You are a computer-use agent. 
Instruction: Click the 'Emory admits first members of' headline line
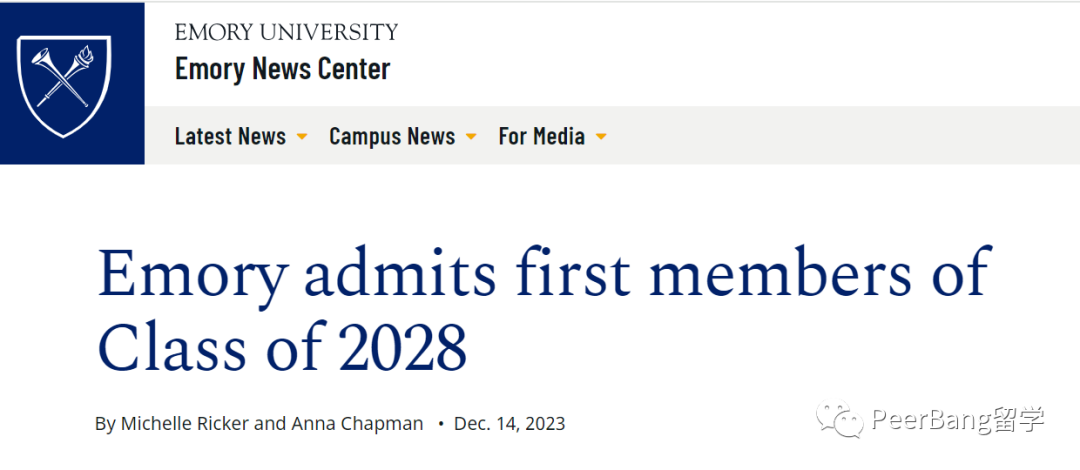coord(545,274)
